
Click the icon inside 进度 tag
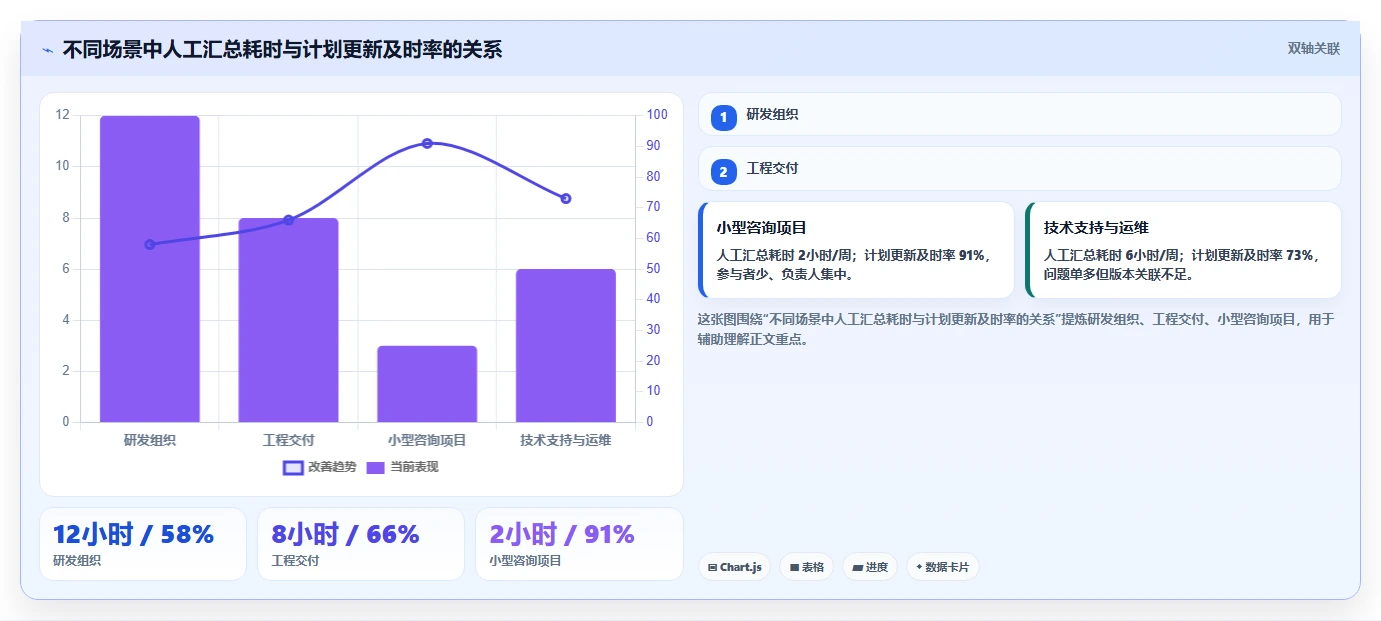point(857,568)
